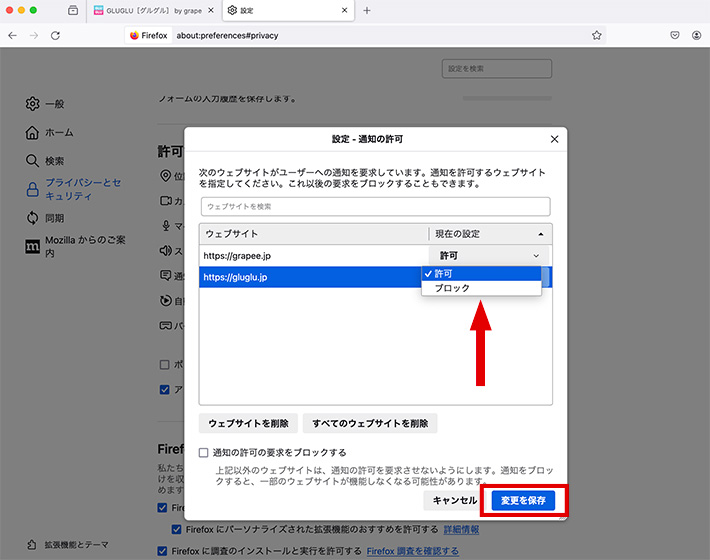Reload the page with the refresh icon
The height and width of the screenshot is (560, 710).
[55, 35]
